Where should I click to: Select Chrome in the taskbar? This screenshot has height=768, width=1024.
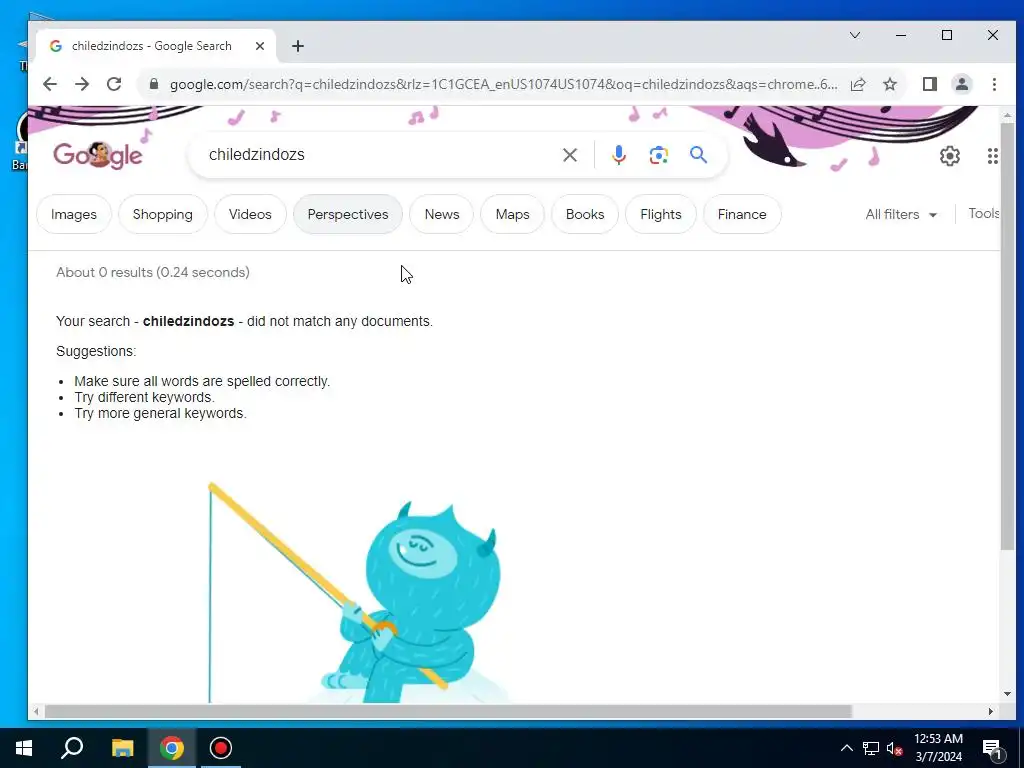tap(172, 748)
